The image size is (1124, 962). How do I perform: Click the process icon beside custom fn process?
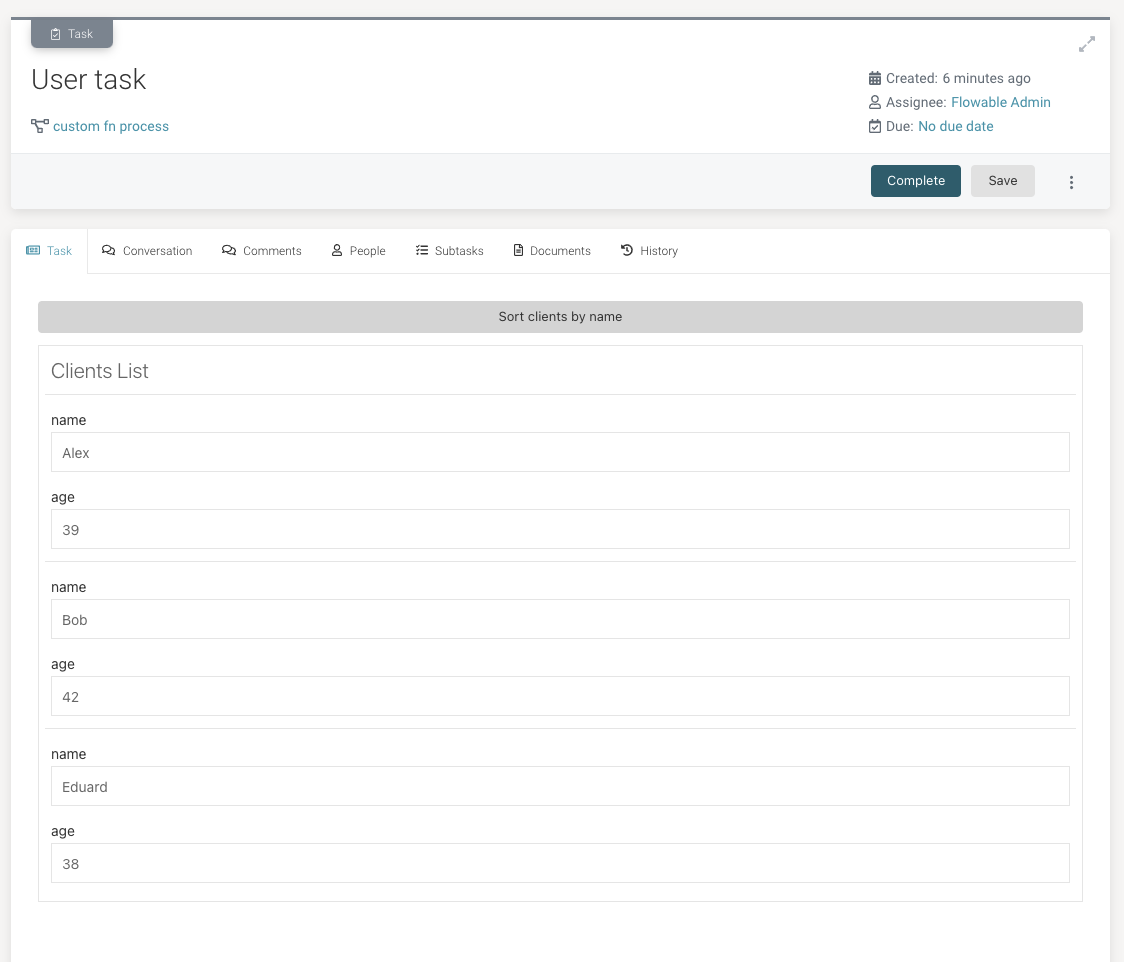click(40, 126)
